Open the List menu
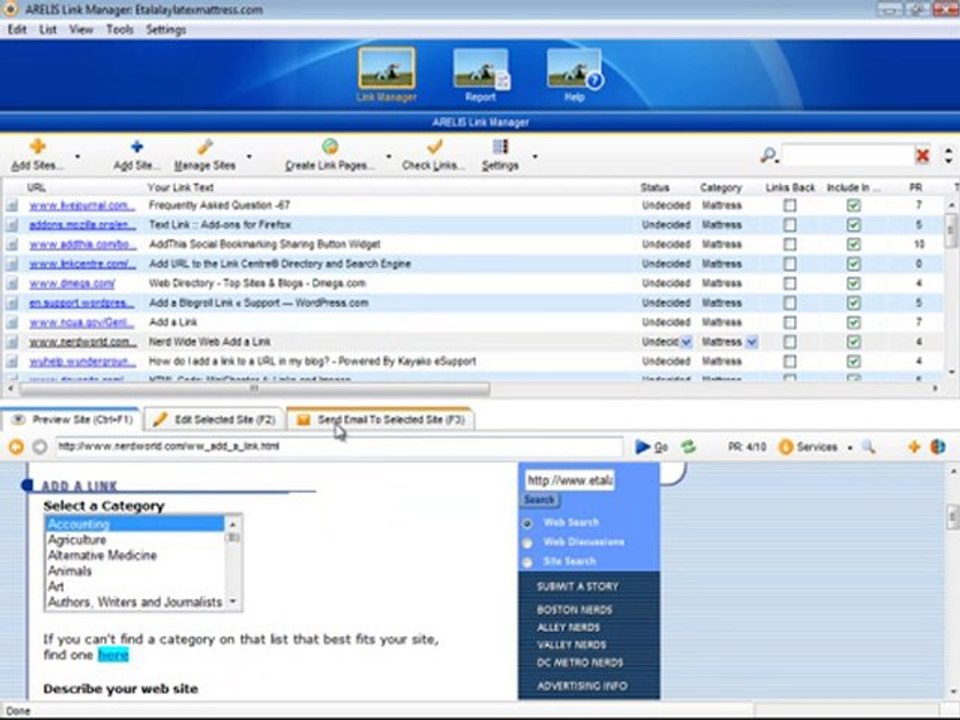Viewport: 960px width, 720px height. (x=48, y=29)
